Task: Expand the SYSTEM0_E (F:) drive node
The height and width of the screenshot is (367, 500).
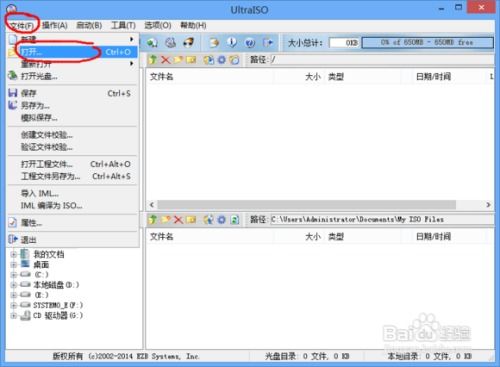Action: (13, 305)
